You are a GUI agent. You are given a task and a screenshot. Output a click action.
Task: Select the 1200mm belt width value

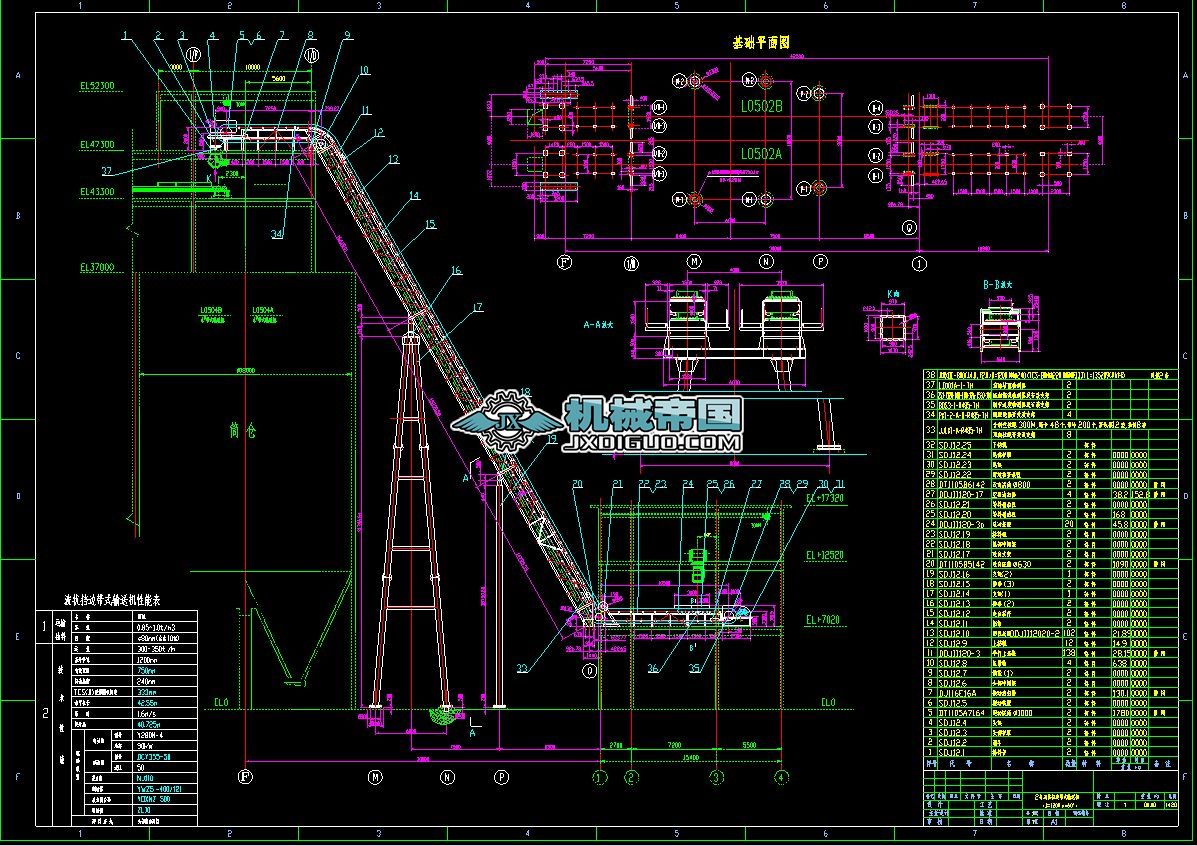pyautogui.click(x=147, y=660)
